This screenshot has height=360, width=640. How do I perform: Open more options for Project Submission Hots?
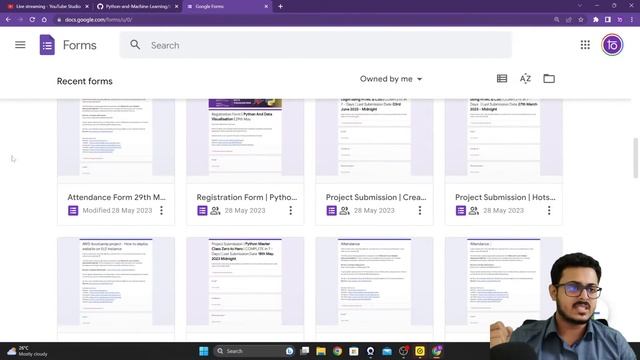549,210
